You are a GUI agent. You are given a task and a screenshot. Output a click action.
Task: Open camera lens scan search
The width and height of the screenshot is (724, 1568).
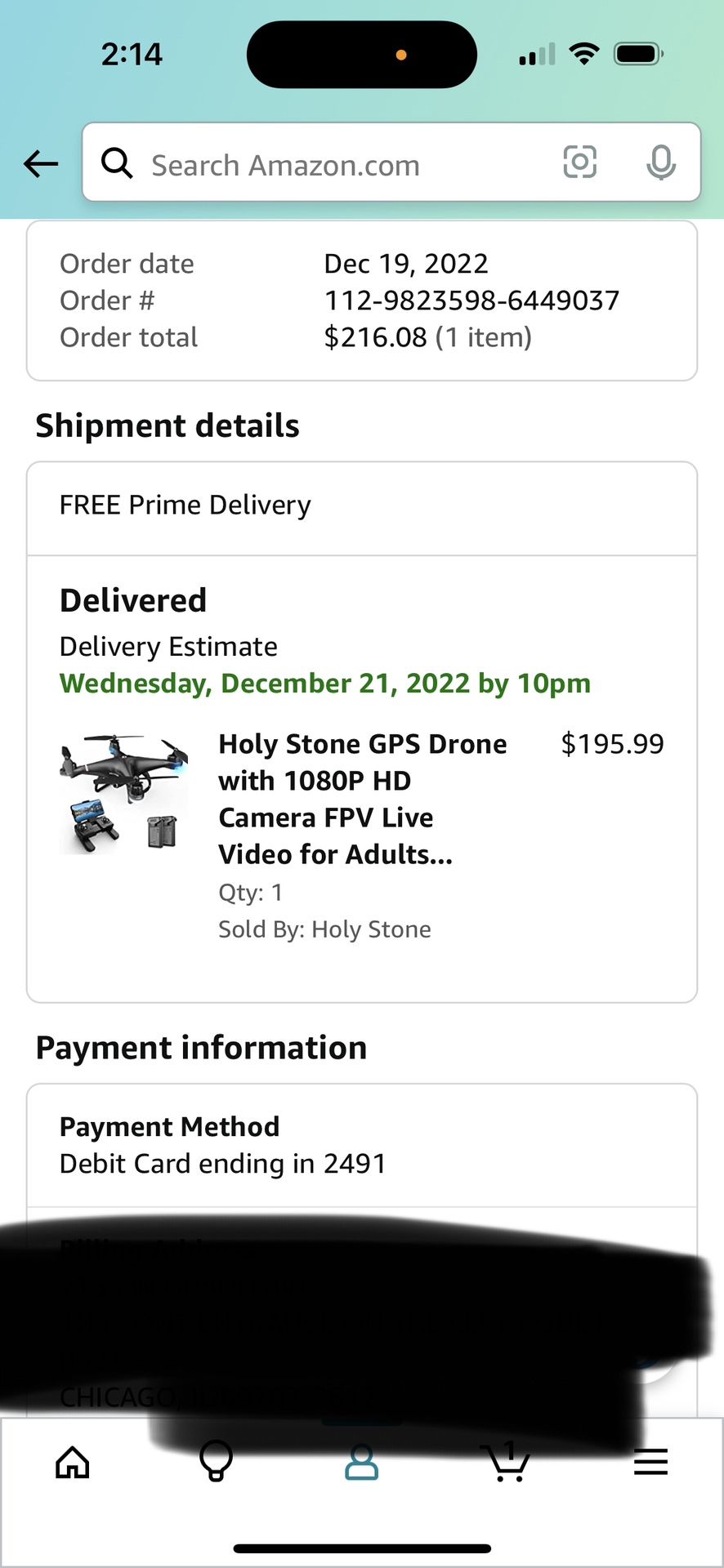pyautogui.click(x=579, y=162)
